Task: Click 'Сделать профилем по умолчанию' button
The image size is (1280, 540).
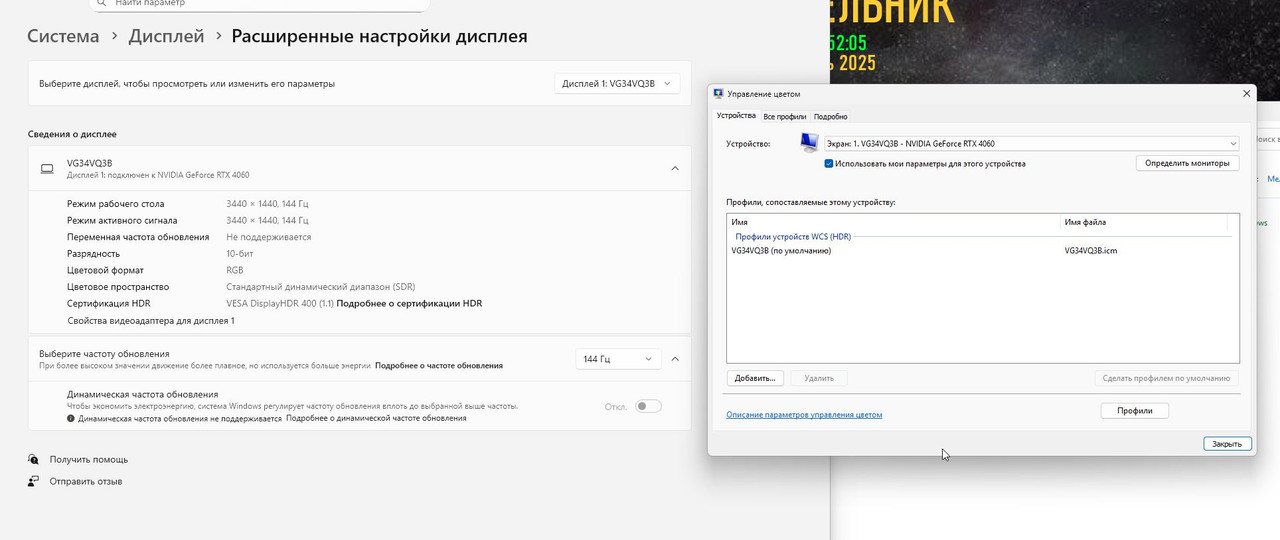Action: point(1166,378)
